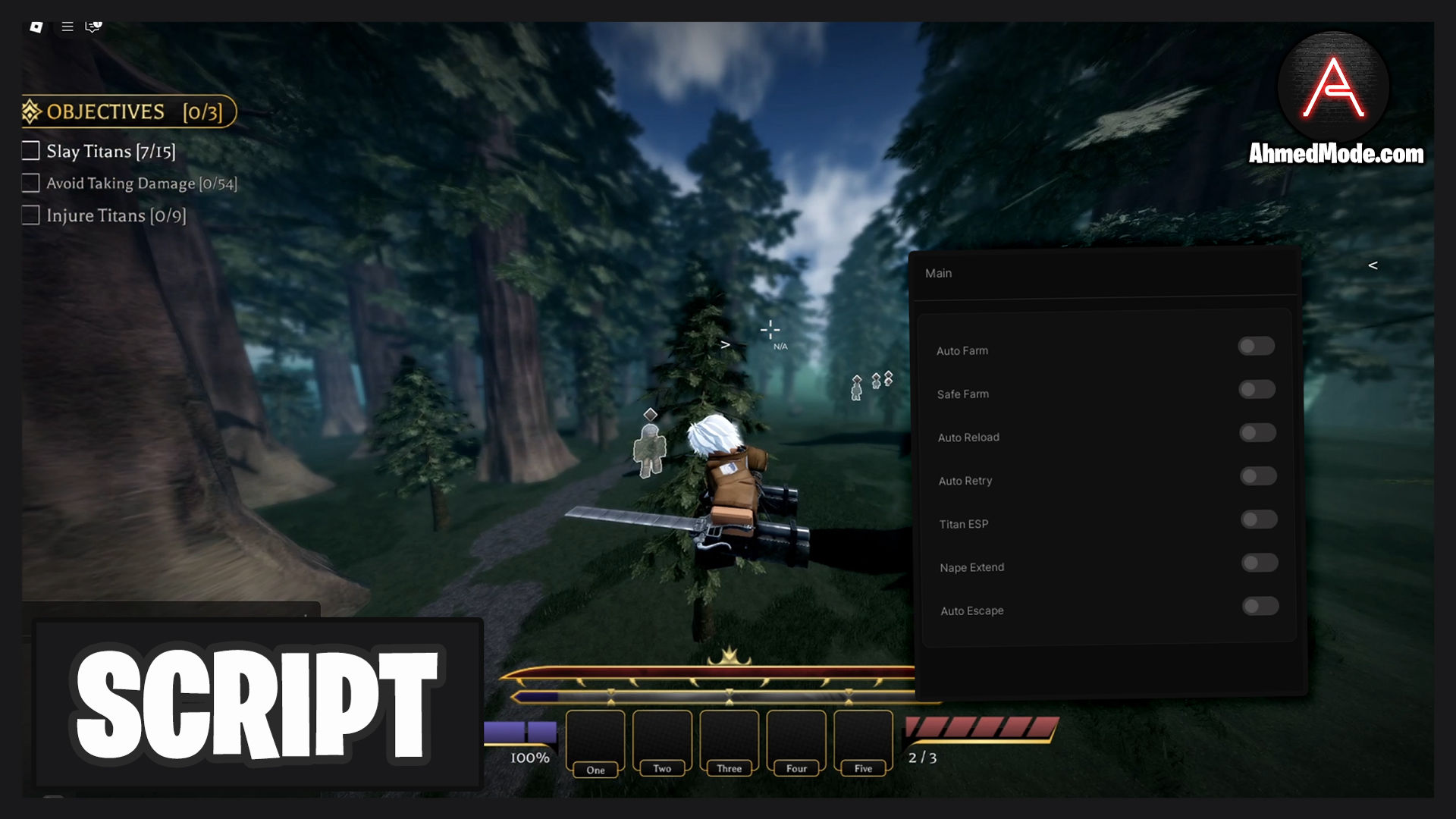This screenshot has height=819, width=1456.
Task: Enable the Auto Farm toggle
Action: pyautogui.click(x=1256, y=347)
